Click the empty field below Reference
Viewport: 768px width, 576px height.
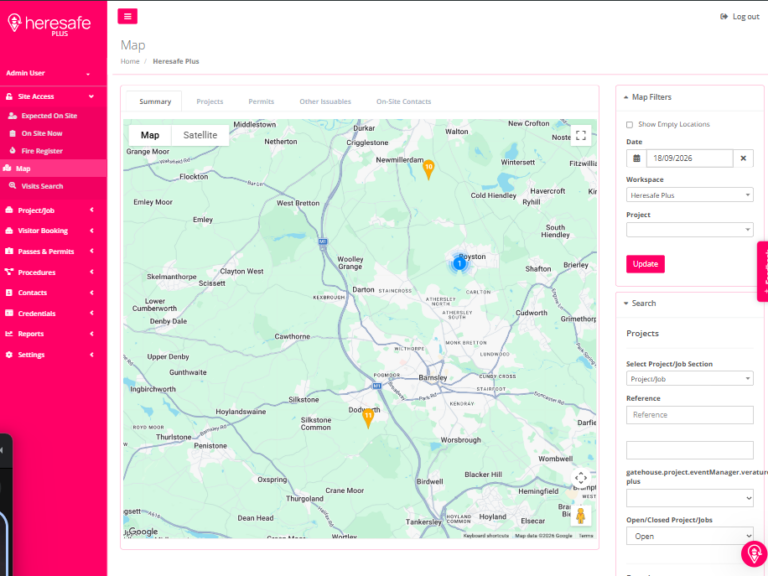(x=690, y=450)
